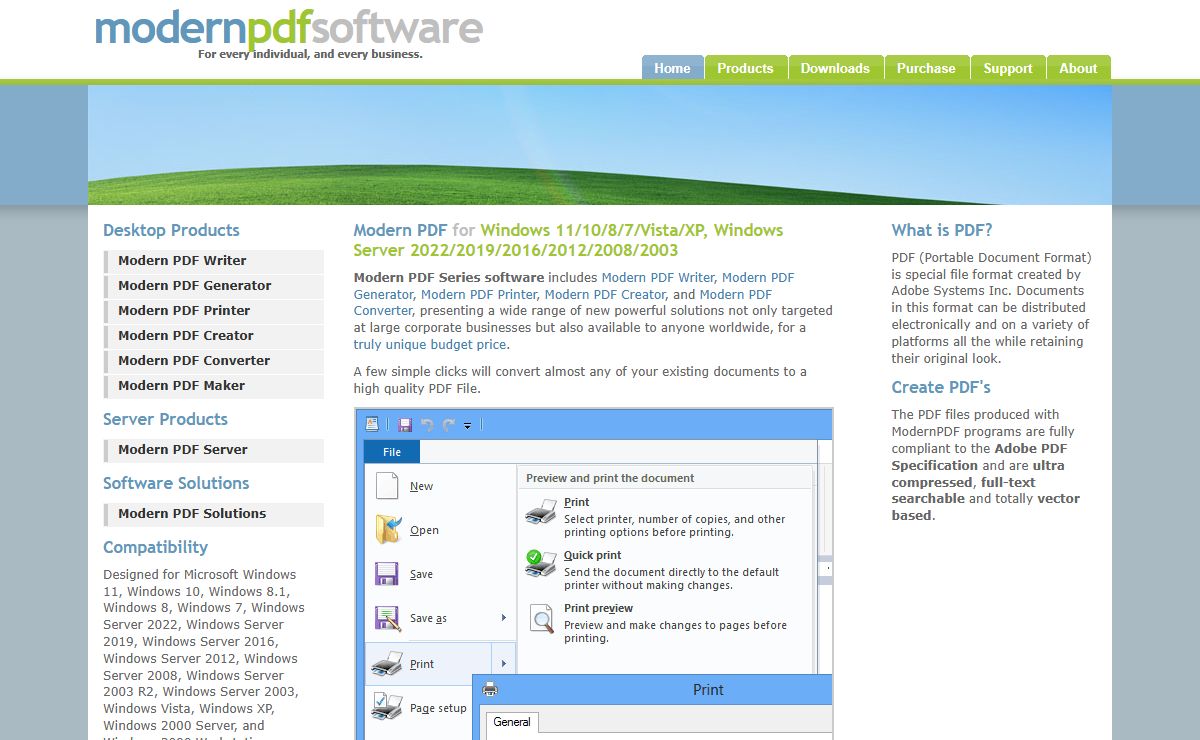Expand the Print submenu arrow in File menu
The height and width of the screenshot is (740, 1200).
[x=504, y=663]
